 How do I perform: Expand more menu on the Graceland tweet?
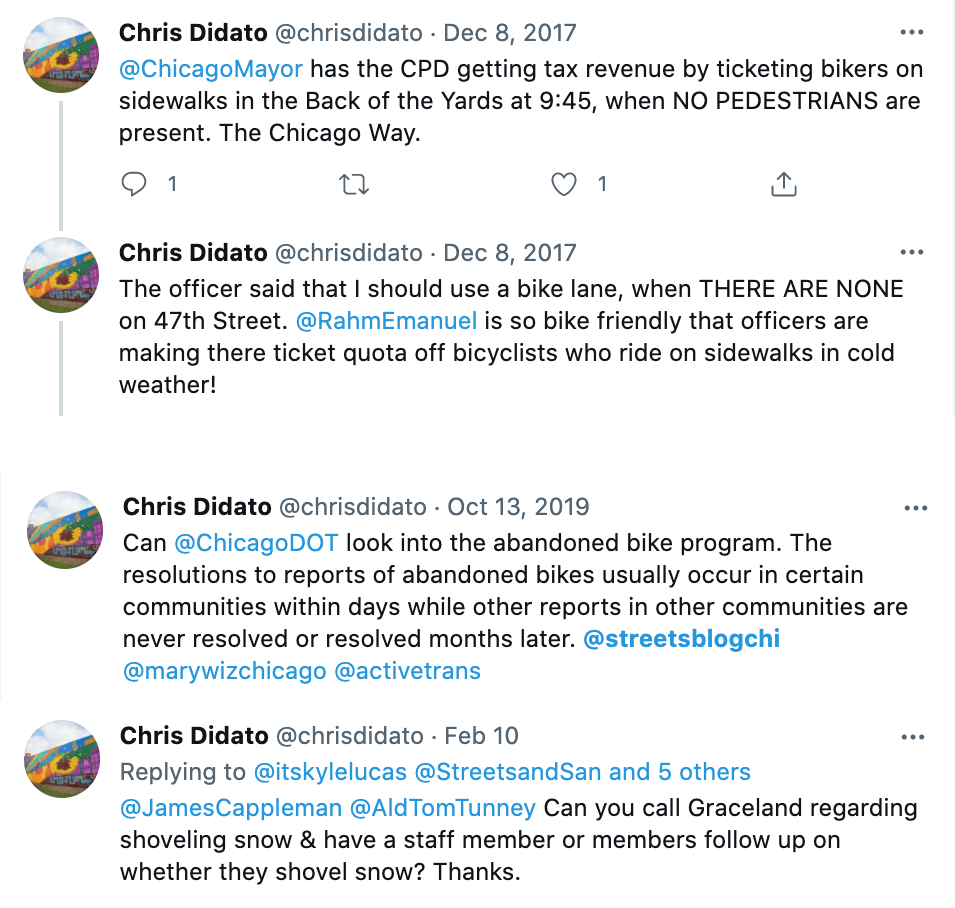pyautogui.click(x=913, y=737)
